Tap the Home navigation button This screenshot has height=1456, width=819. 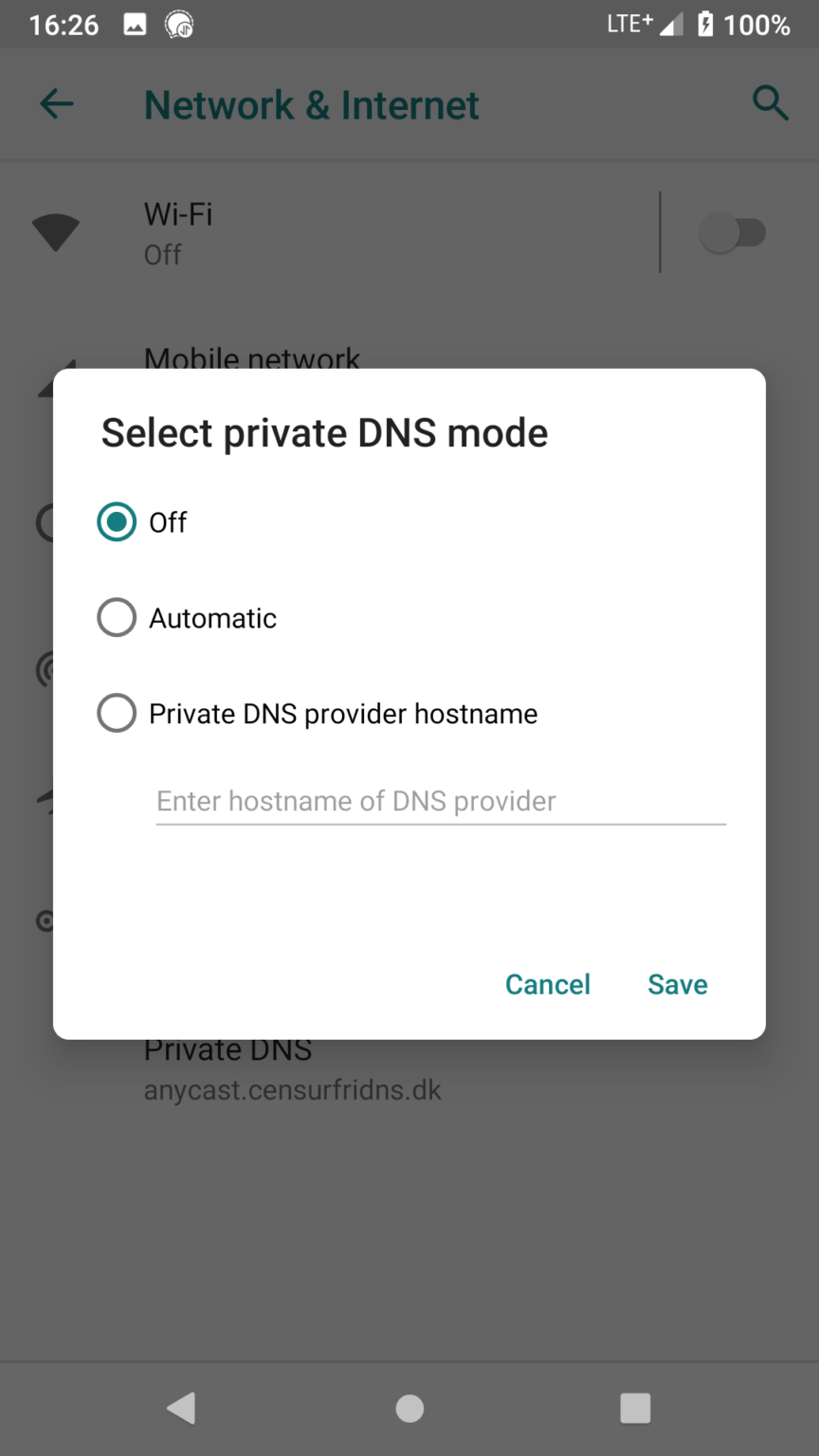pyautogui.click(x=409, y=1409)
